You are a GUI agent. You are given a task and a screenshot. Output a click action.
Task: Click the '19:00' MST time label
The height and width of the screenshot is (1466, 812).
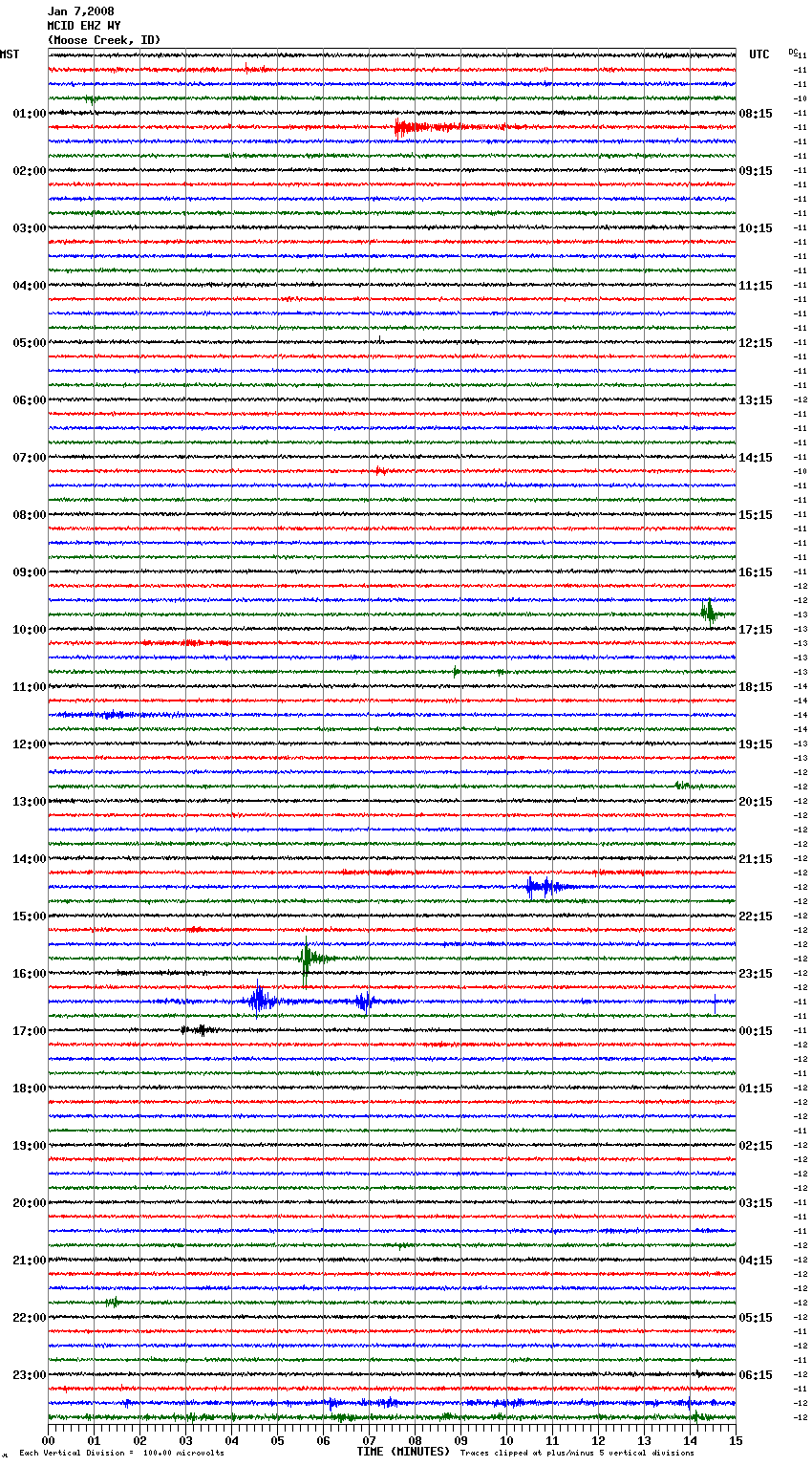point(30,1146)
